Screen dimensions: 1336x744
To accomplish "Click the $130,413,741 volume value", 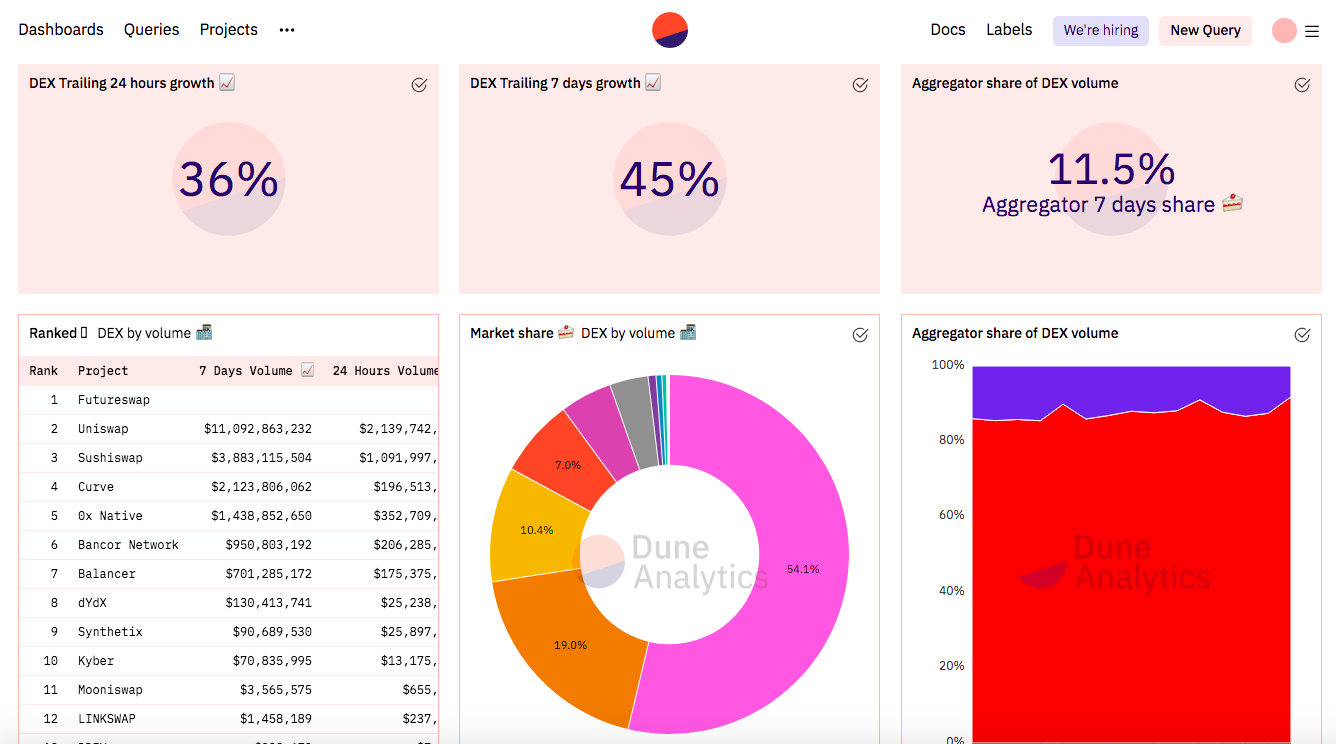I will click(269, 603).
